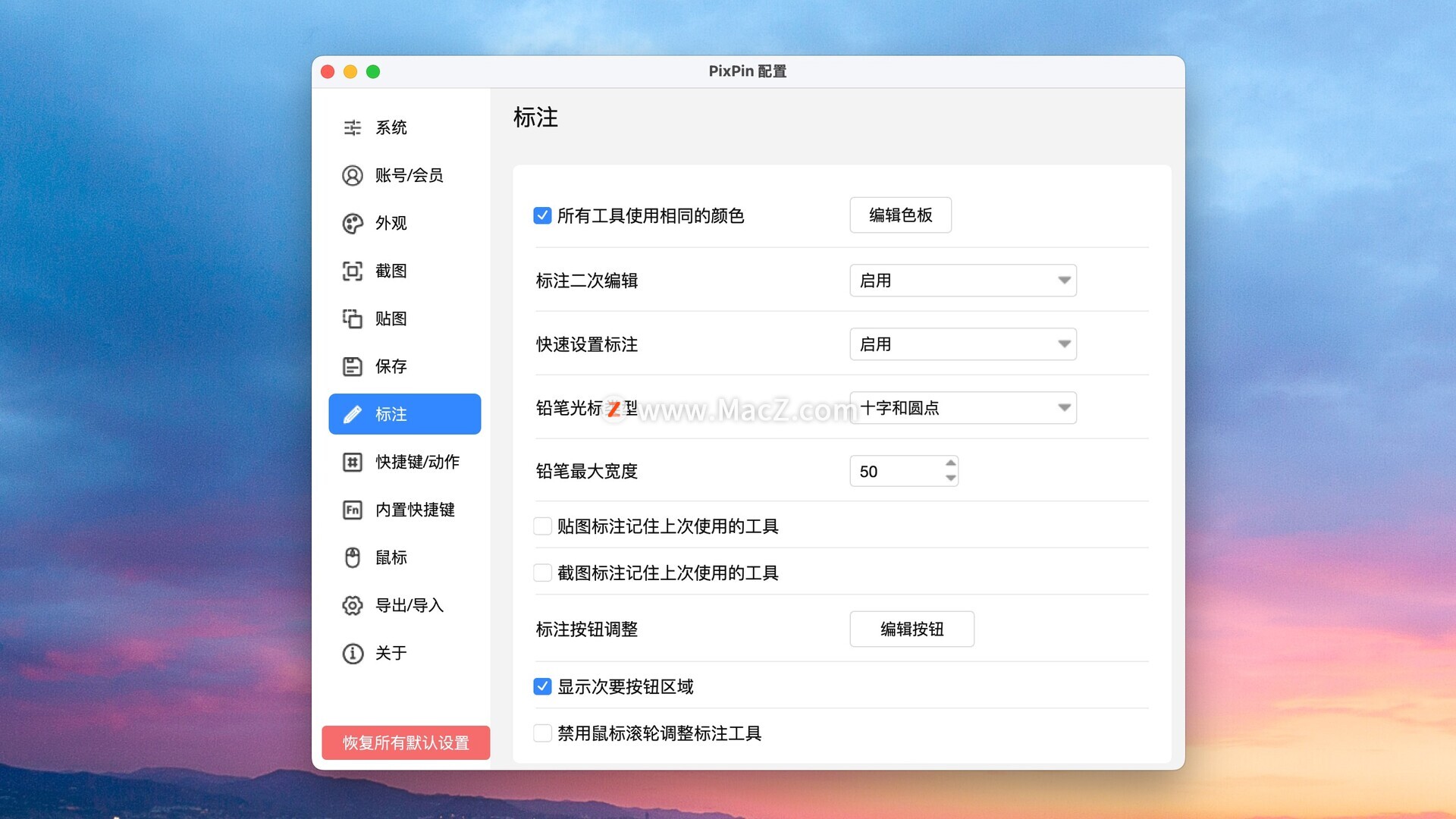
Task: Click the screenshot capture frame icon
Action: [353, 271]
